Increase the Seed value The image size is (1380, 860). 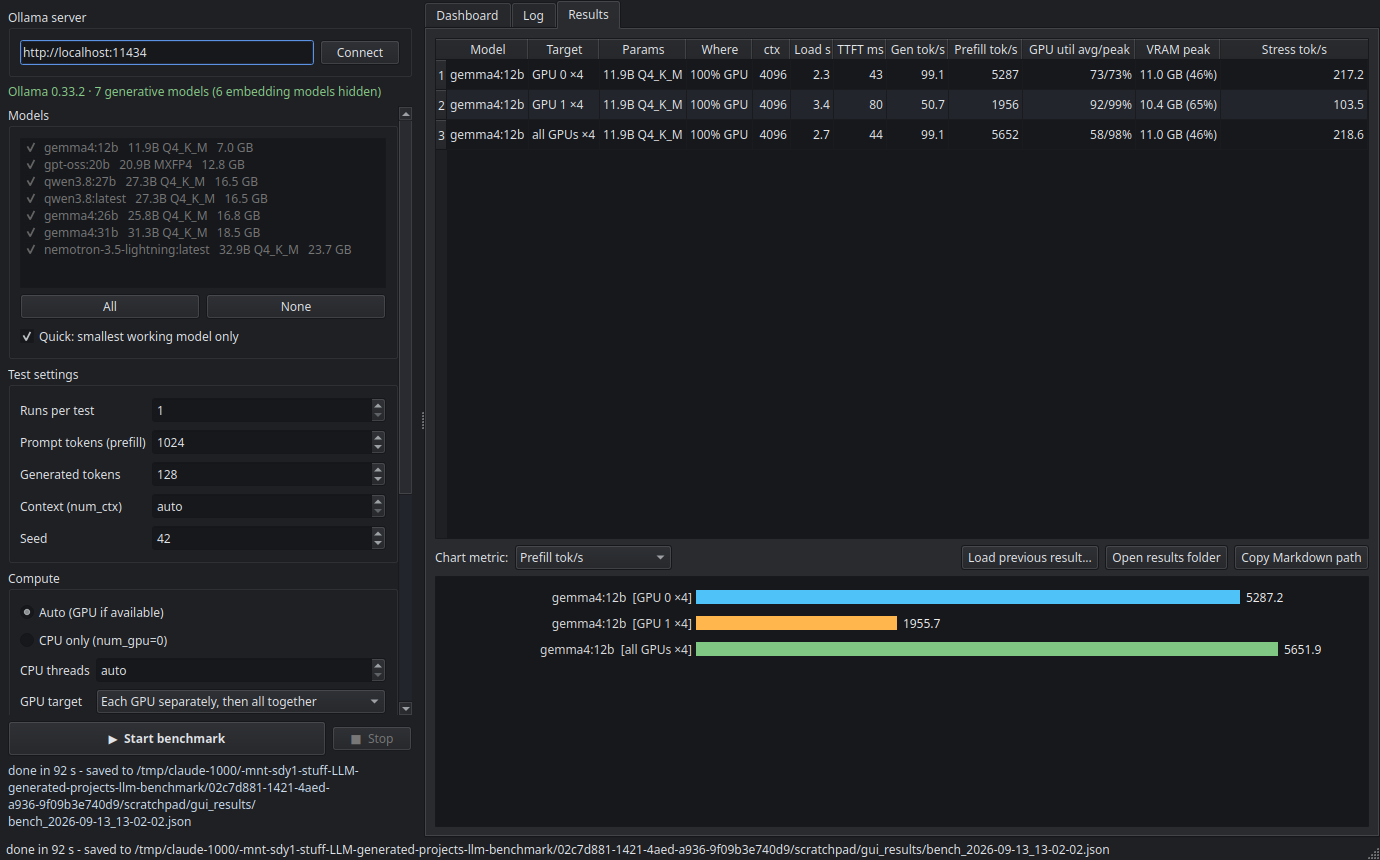[378, 533]
